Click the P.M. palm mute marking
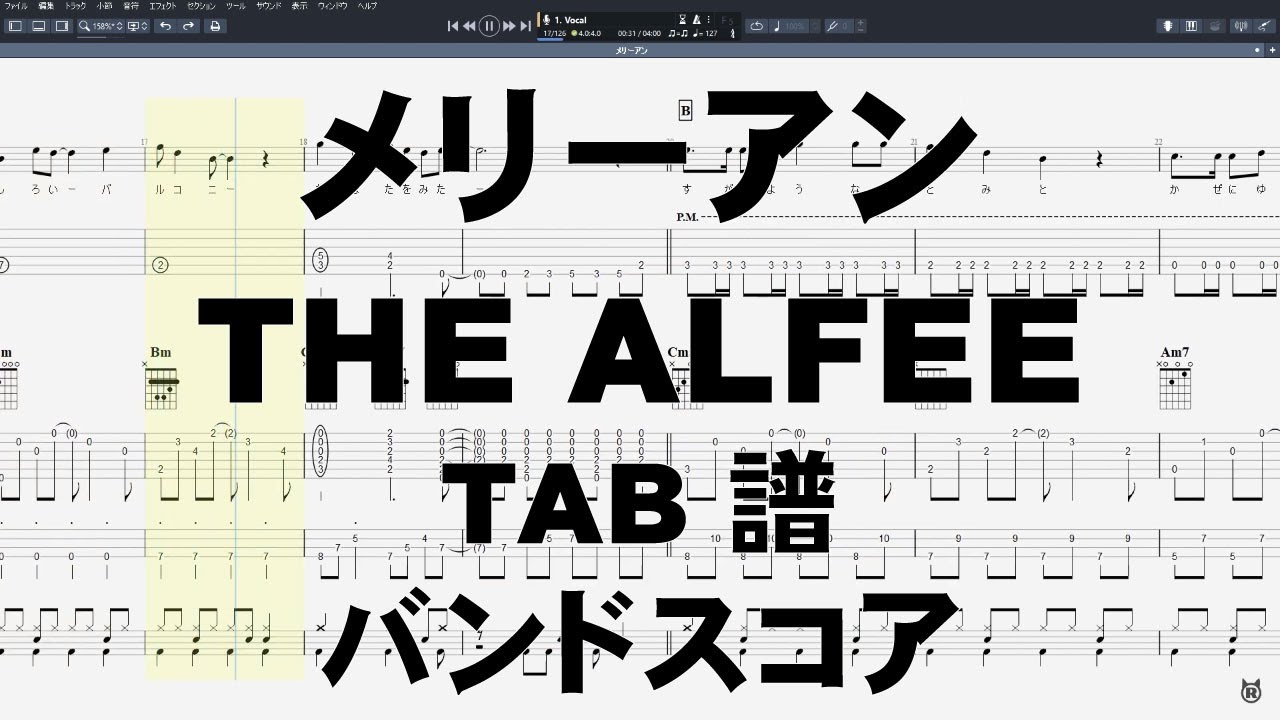 [687, 216]
